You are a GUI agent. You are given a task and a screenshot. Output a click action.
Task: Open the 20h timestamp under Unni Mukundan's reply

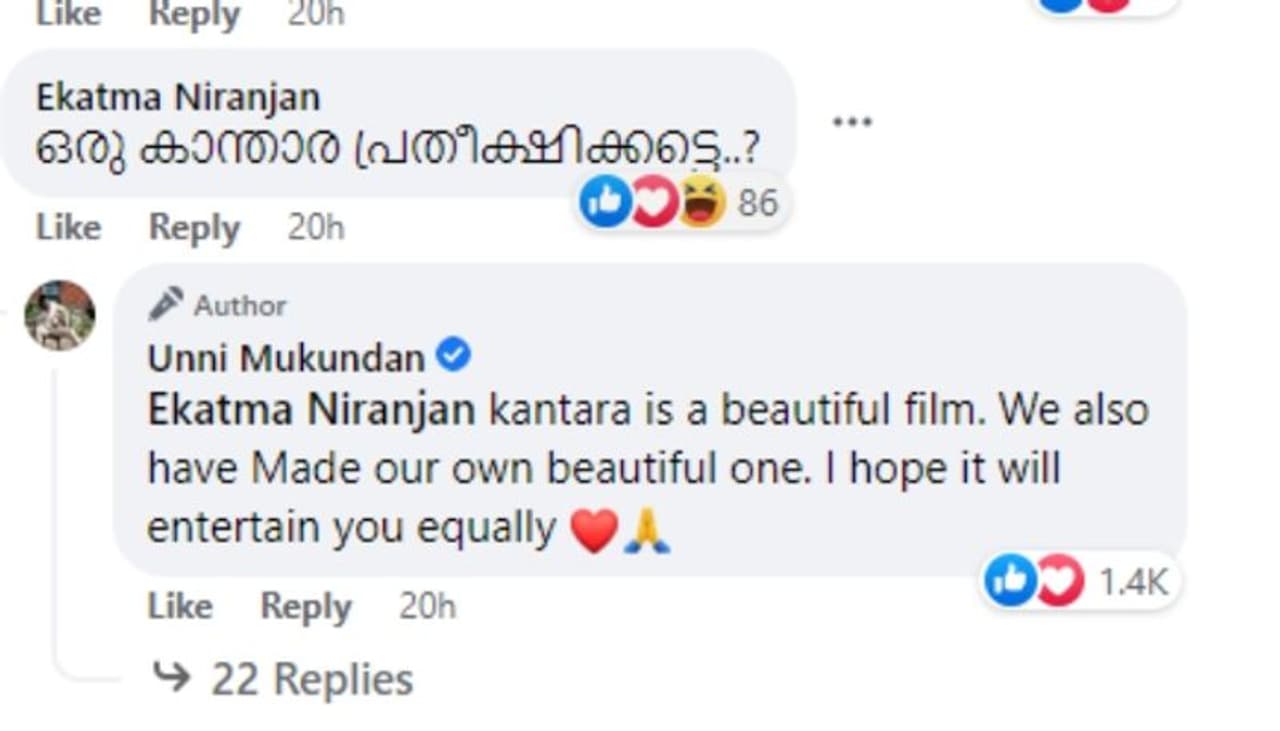tap(427, 606)
